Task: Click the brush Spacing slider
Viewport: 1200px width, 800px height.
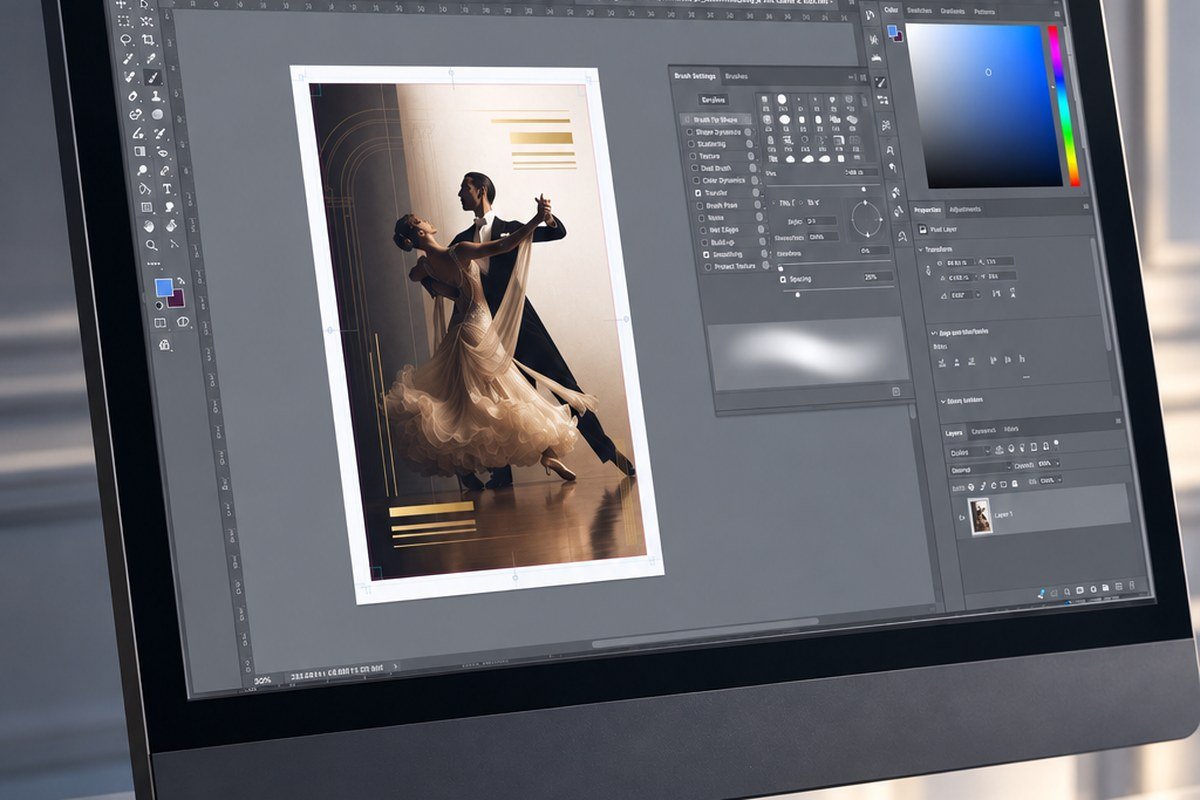Action: [838, 289]
